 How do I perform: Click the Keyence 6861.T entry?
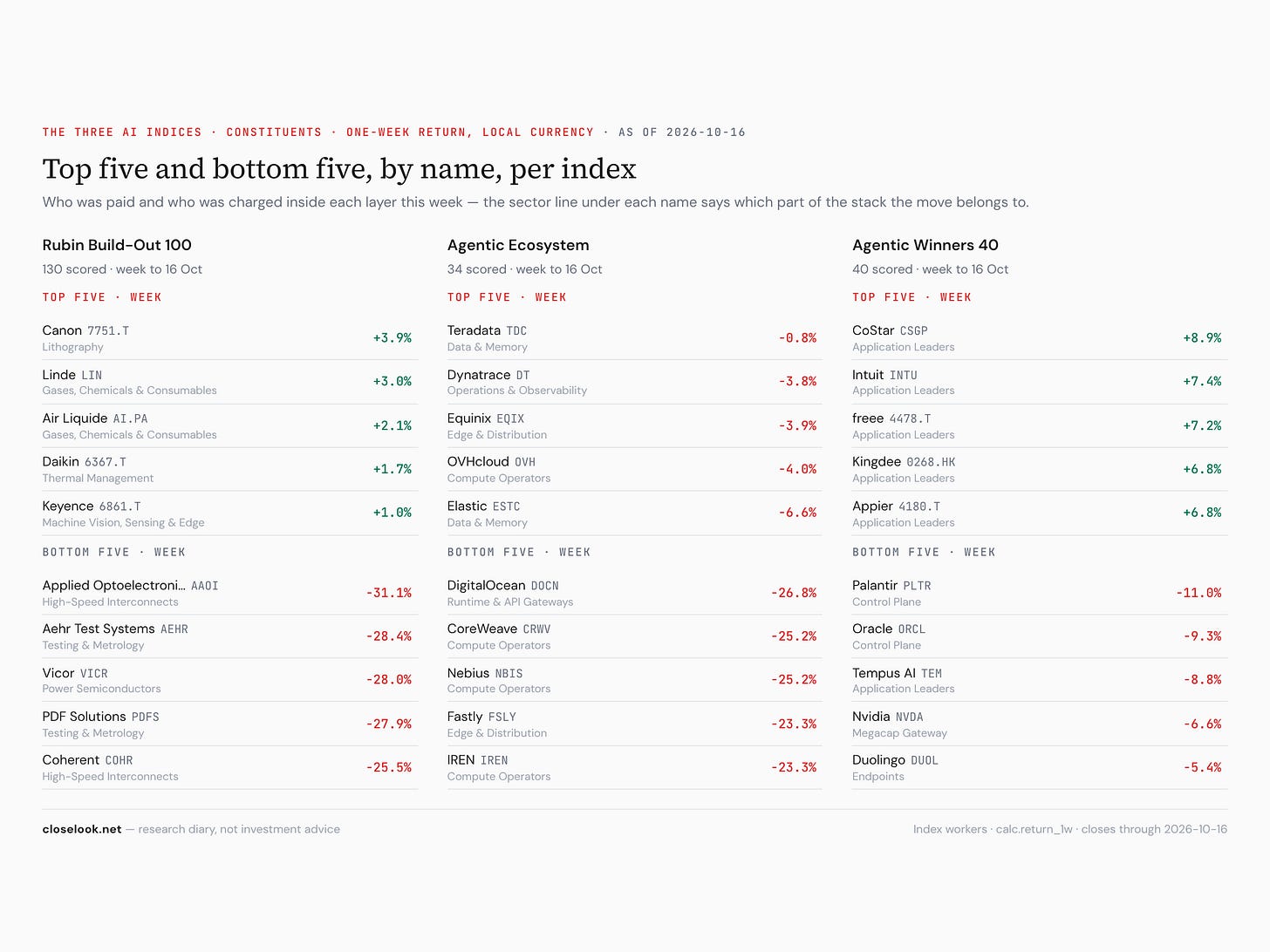pos(92,506)
